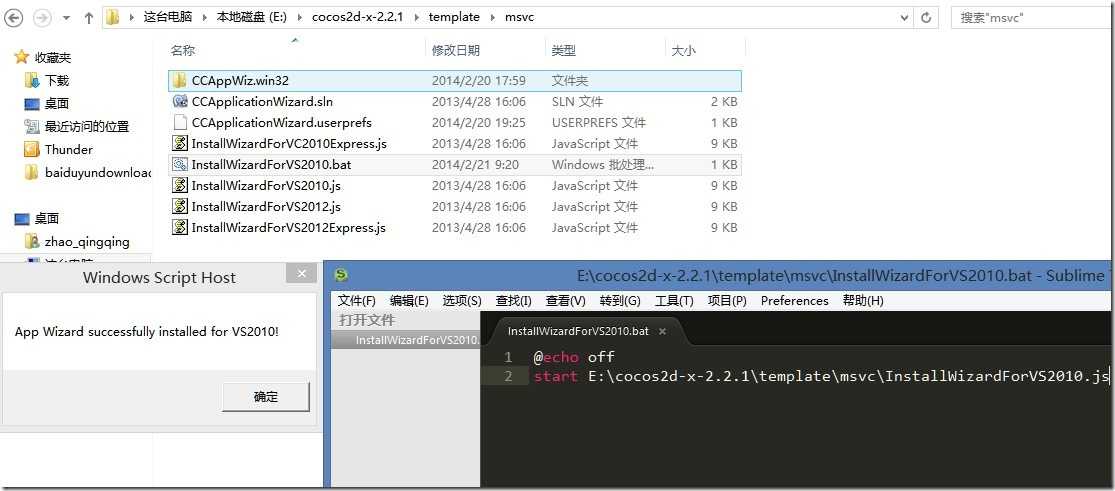Select CCAppWiz.win32 folder icon
The width and height of the screenshot is (1115, 491).
(180, 81)
